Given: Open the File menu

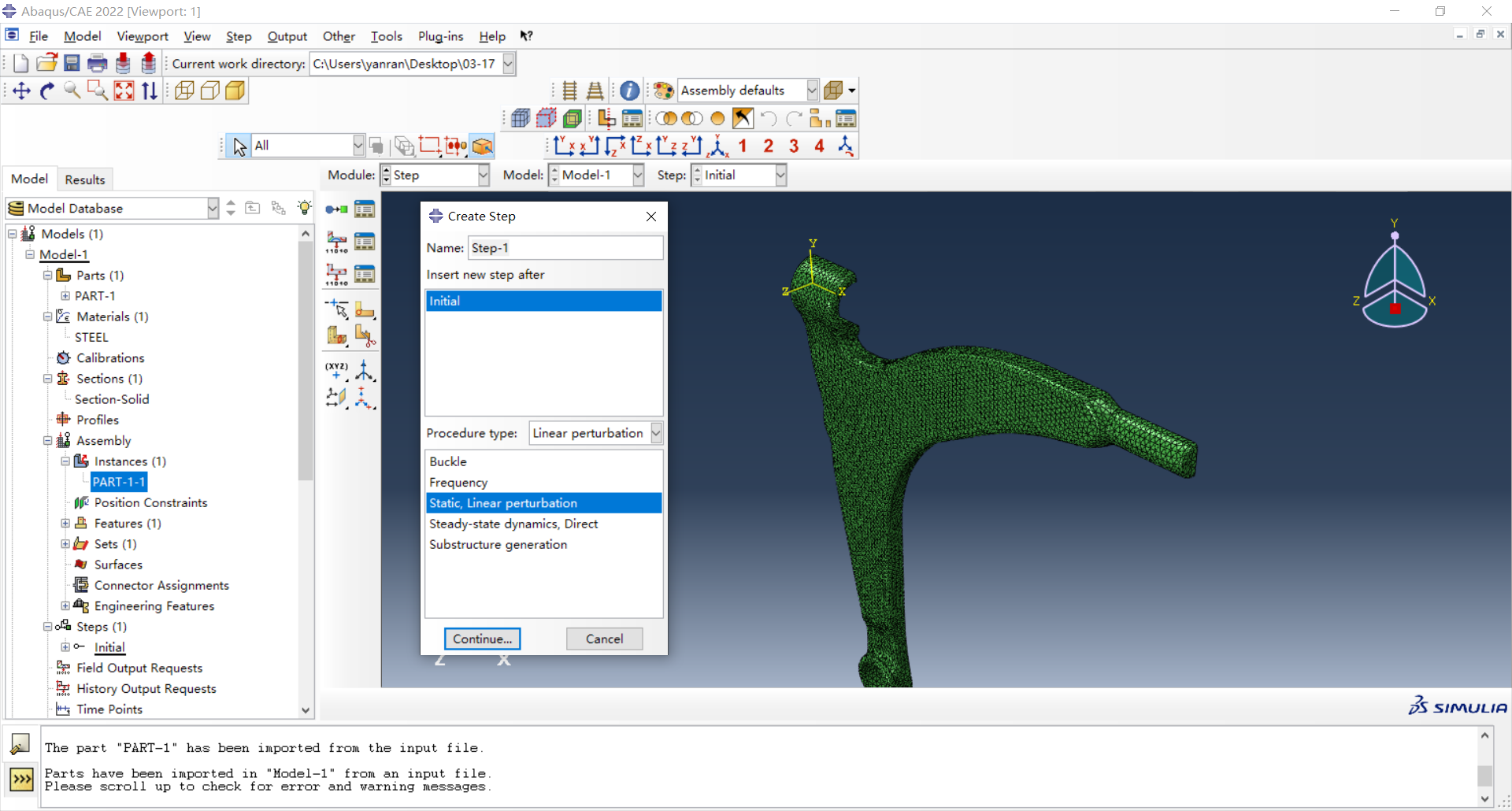Looking at the screenshot, I should coord(39,36).
